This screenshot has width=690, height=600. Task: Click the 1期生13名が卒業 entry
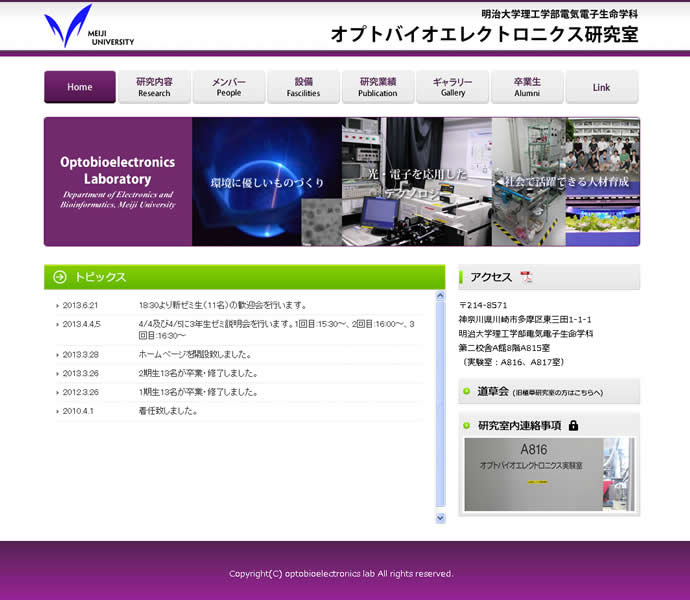click(198, 392)
